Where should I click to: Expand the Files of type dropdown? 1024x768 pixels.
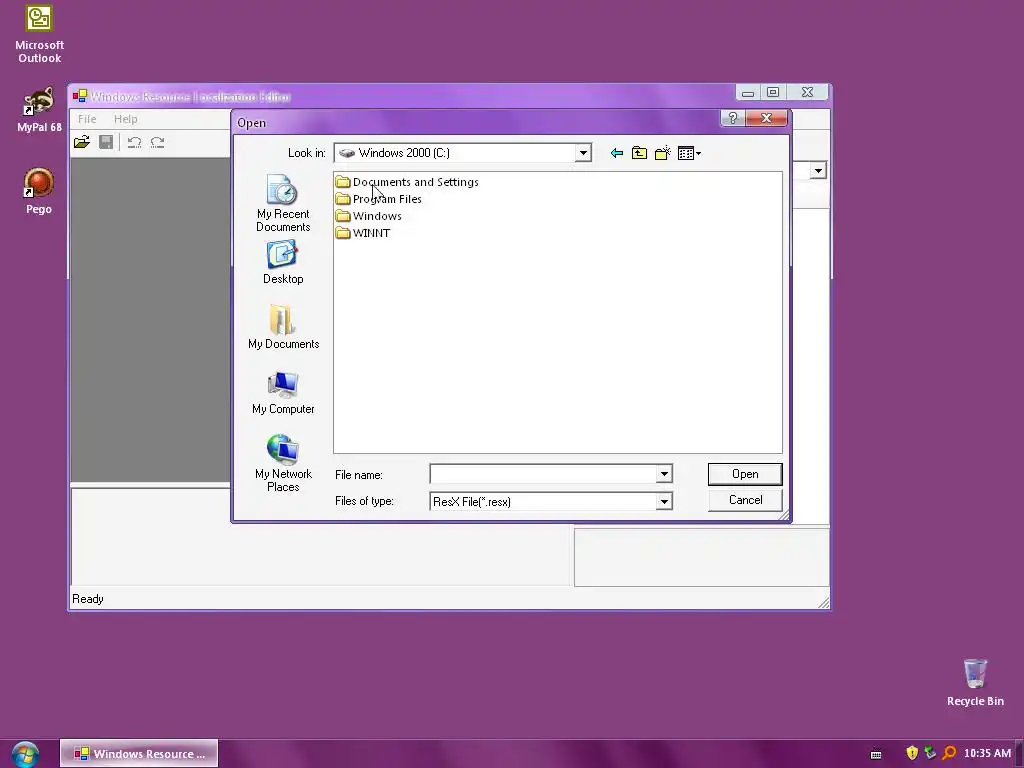[x=664, y=502]
